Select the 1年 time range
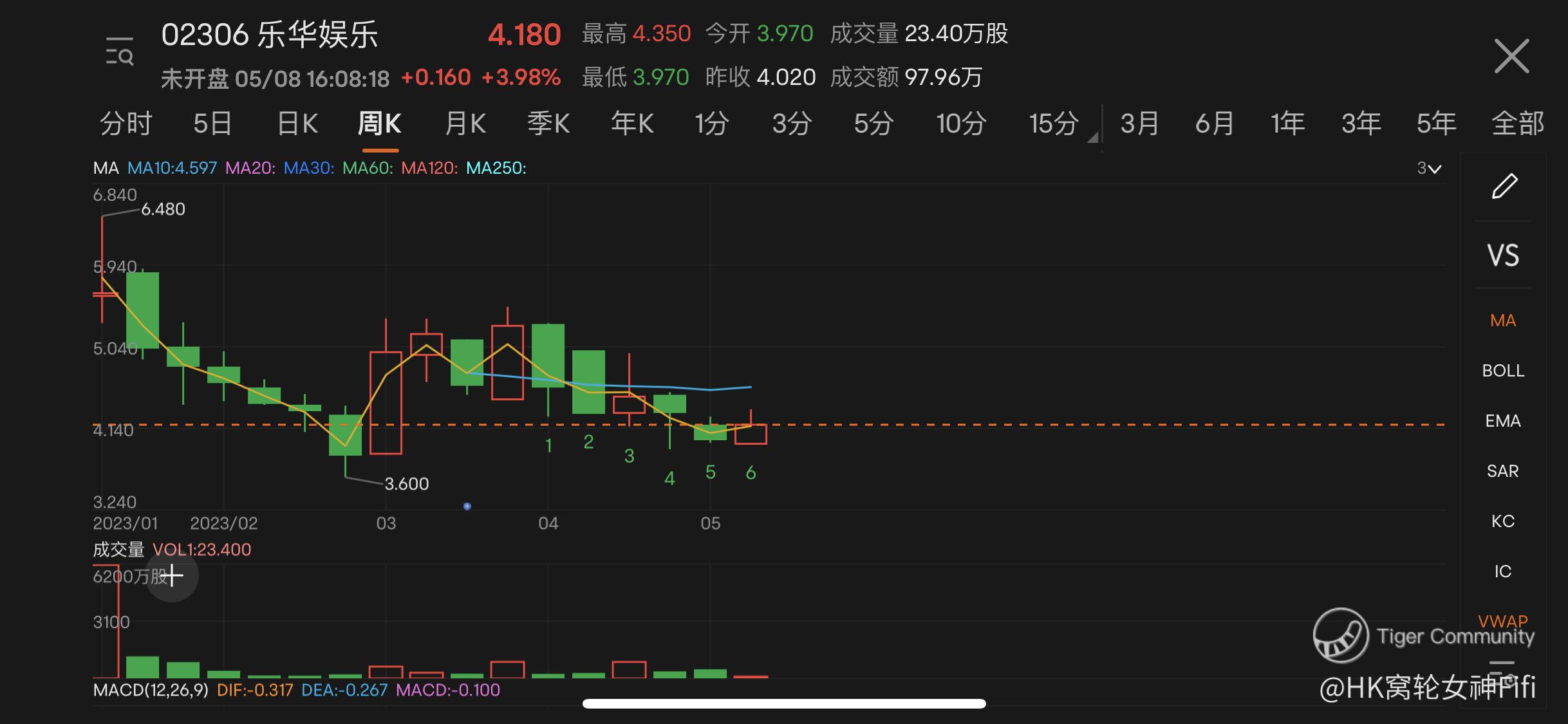The width and height of the screenshot is (1568, 724). click(1287, 124)
